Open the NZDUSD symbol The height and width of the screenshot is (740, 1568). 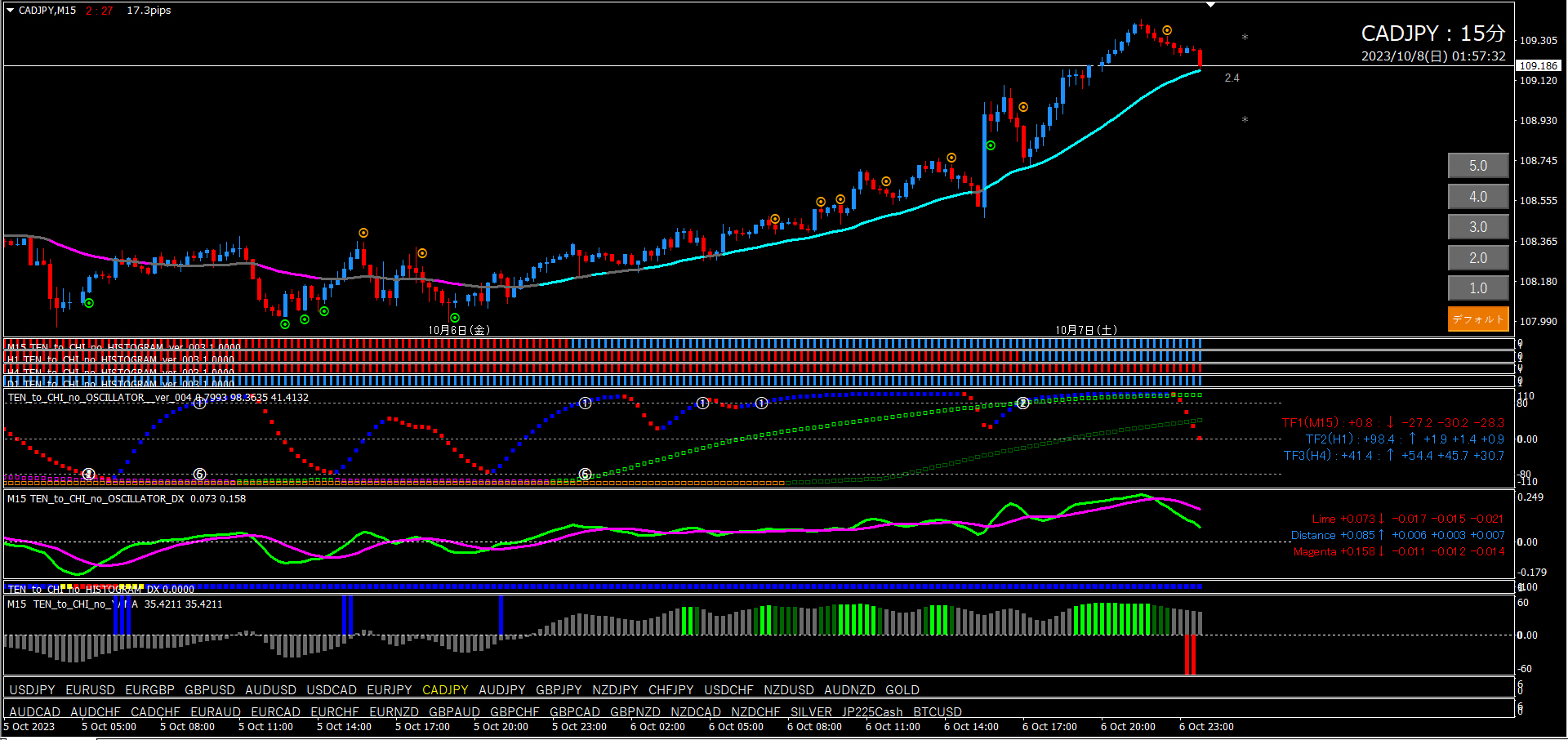point(789,690)
